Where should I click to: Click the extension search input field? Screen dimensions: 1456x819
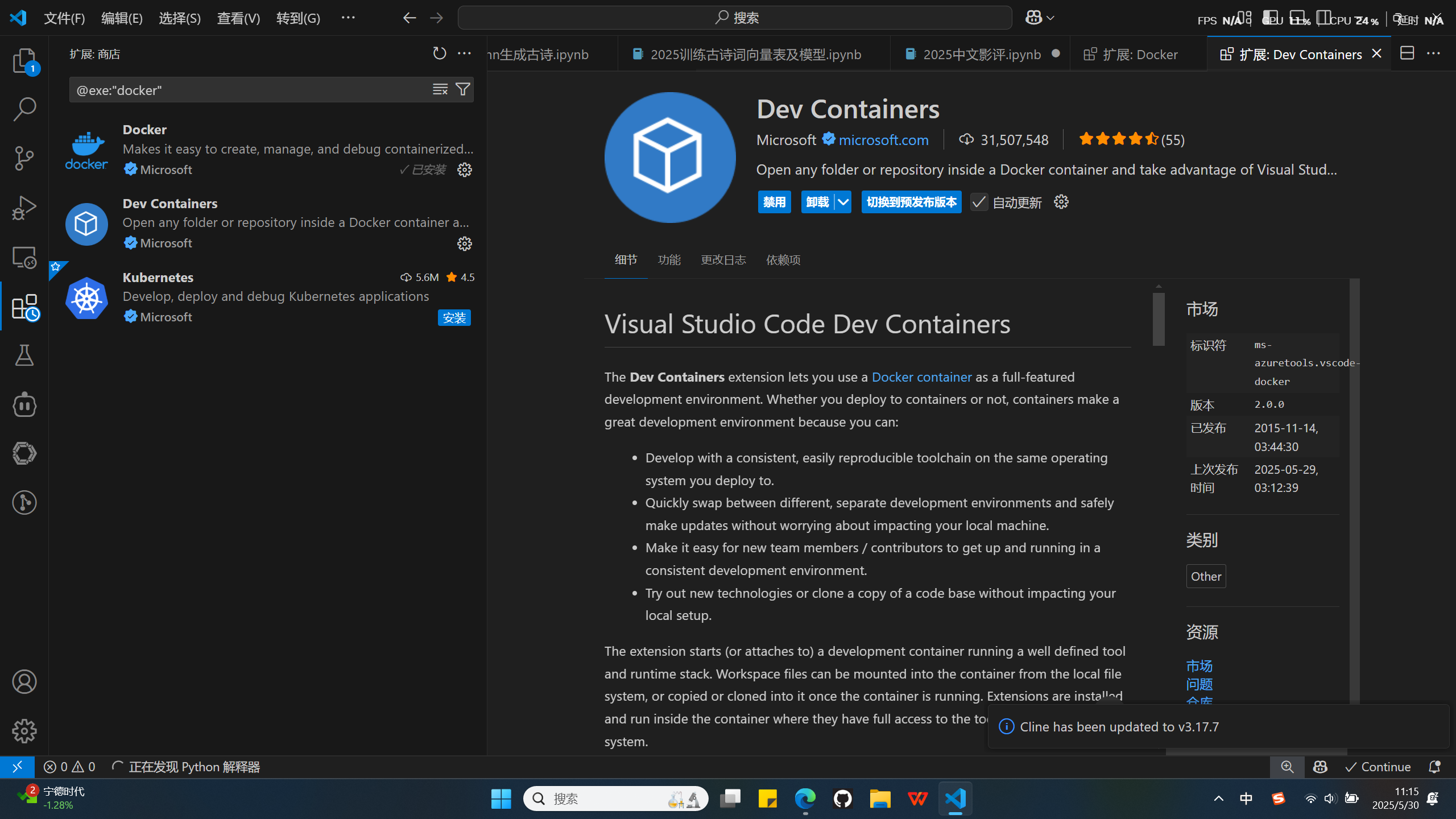pos(250,90)
